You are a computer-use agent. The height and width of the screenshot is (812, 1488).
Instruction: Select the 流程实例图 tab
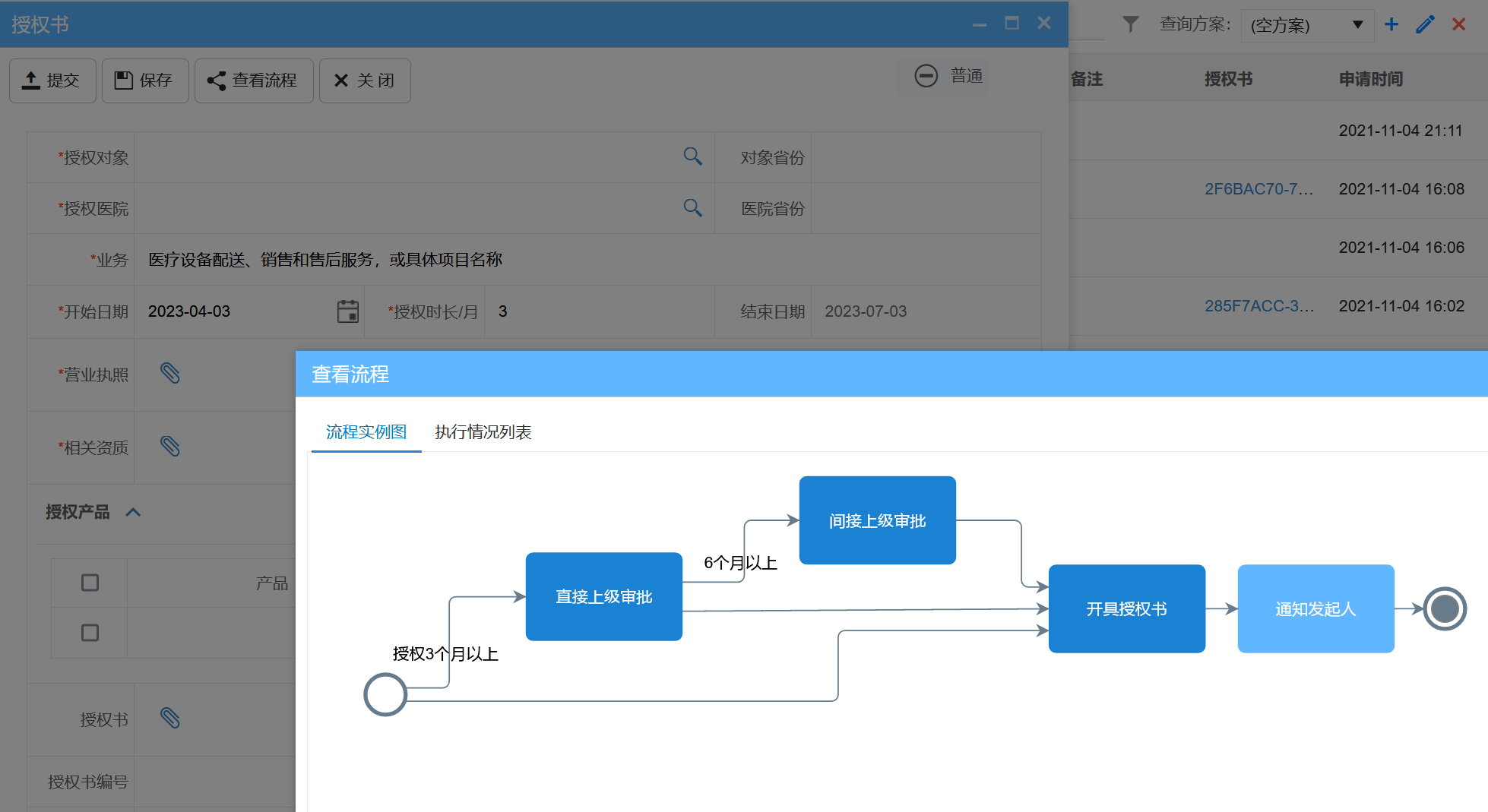pyautogui.click(x=366, y=431)
